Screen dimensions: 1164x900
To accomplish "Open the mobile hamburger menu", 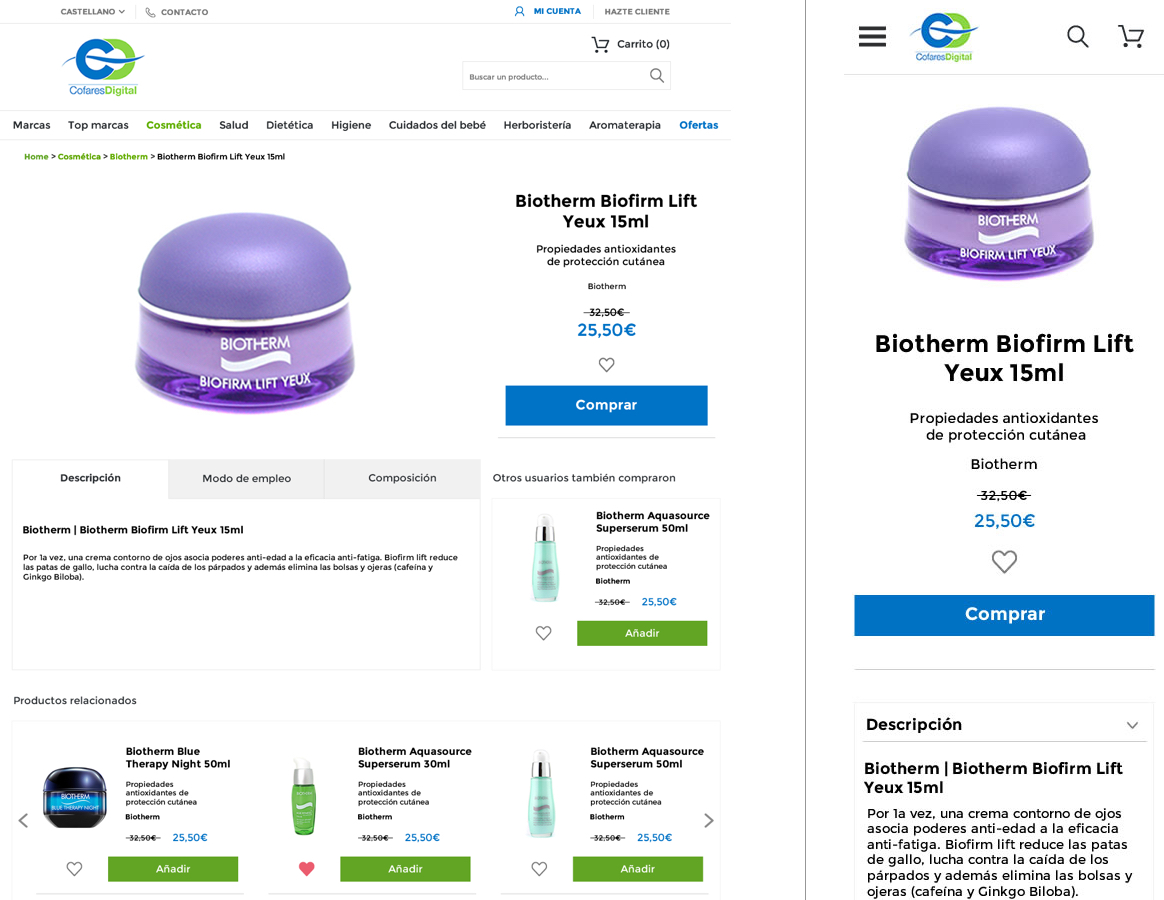I will [872, 37].
